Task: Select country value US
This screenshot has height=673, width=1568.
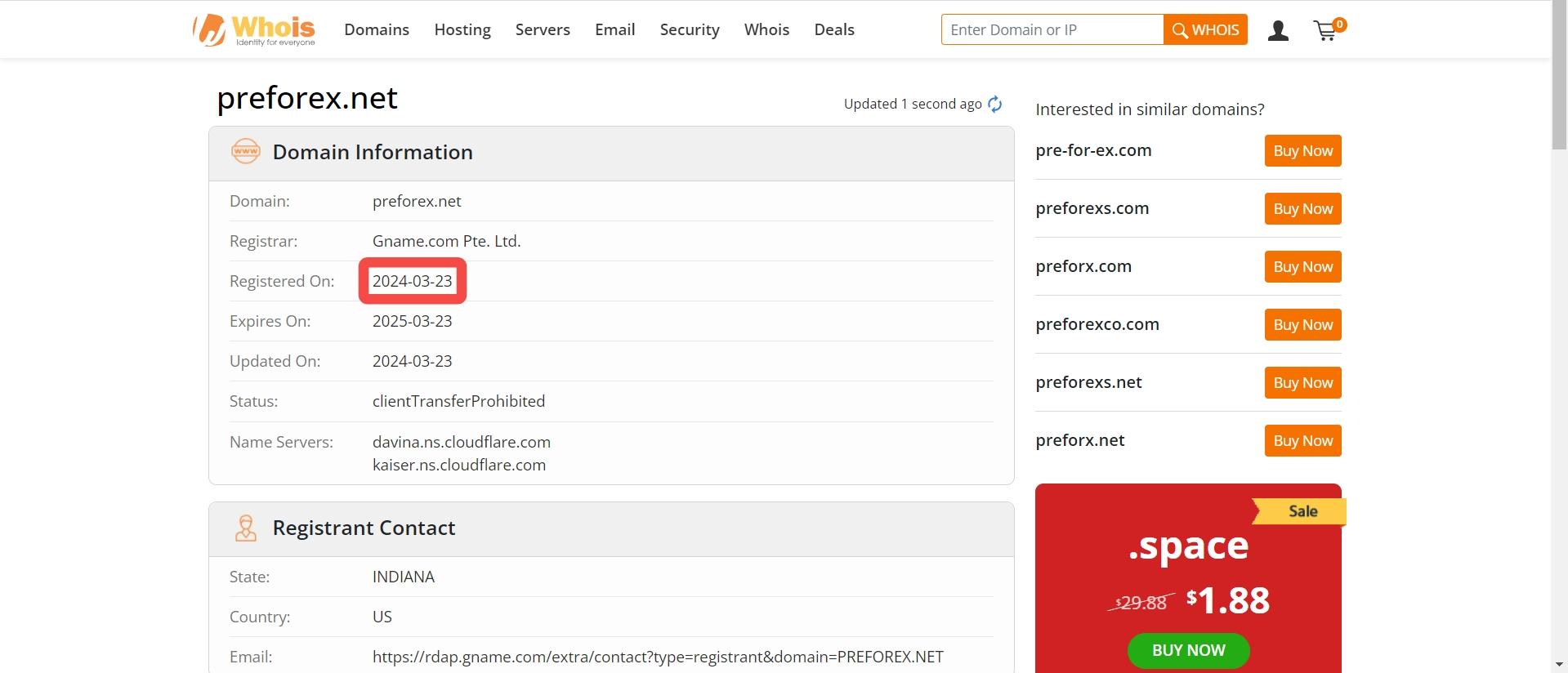Action: coord(382,617)
